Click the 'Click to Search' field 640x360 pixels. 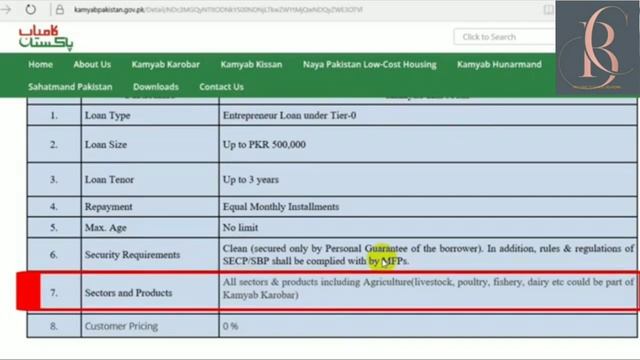click(x=504, y=37)
